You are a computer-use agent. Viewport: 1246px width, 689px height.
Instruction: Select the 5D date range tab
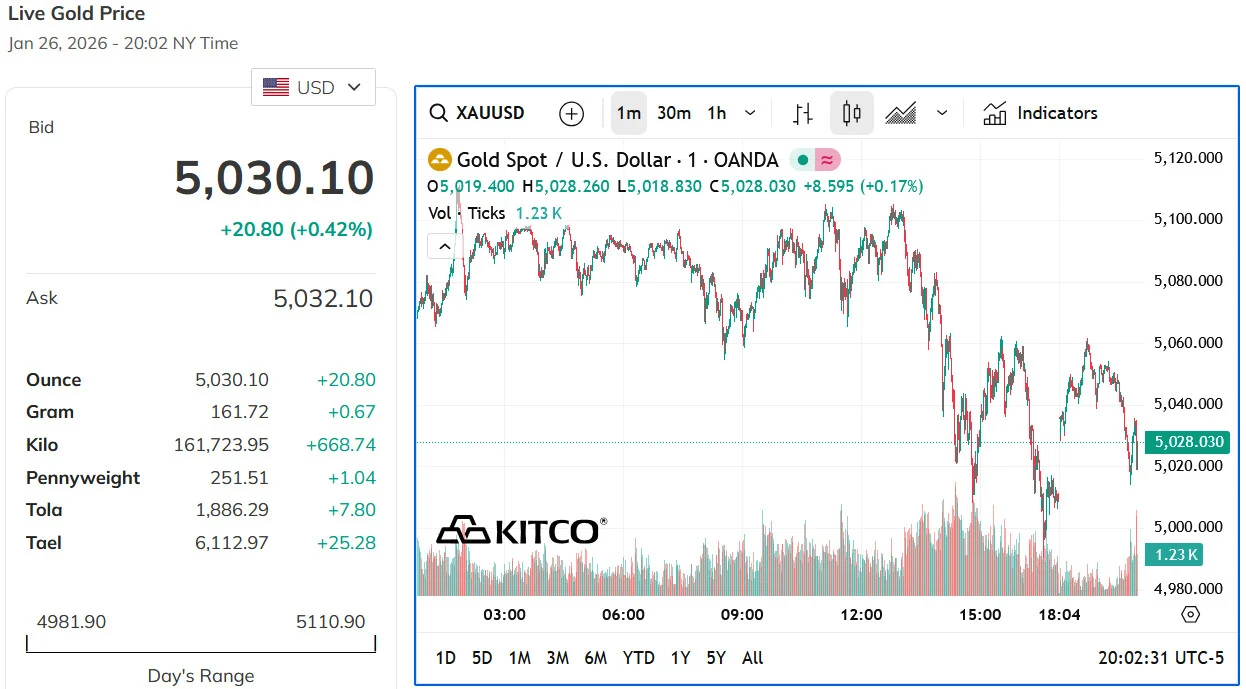click(482, 657)
